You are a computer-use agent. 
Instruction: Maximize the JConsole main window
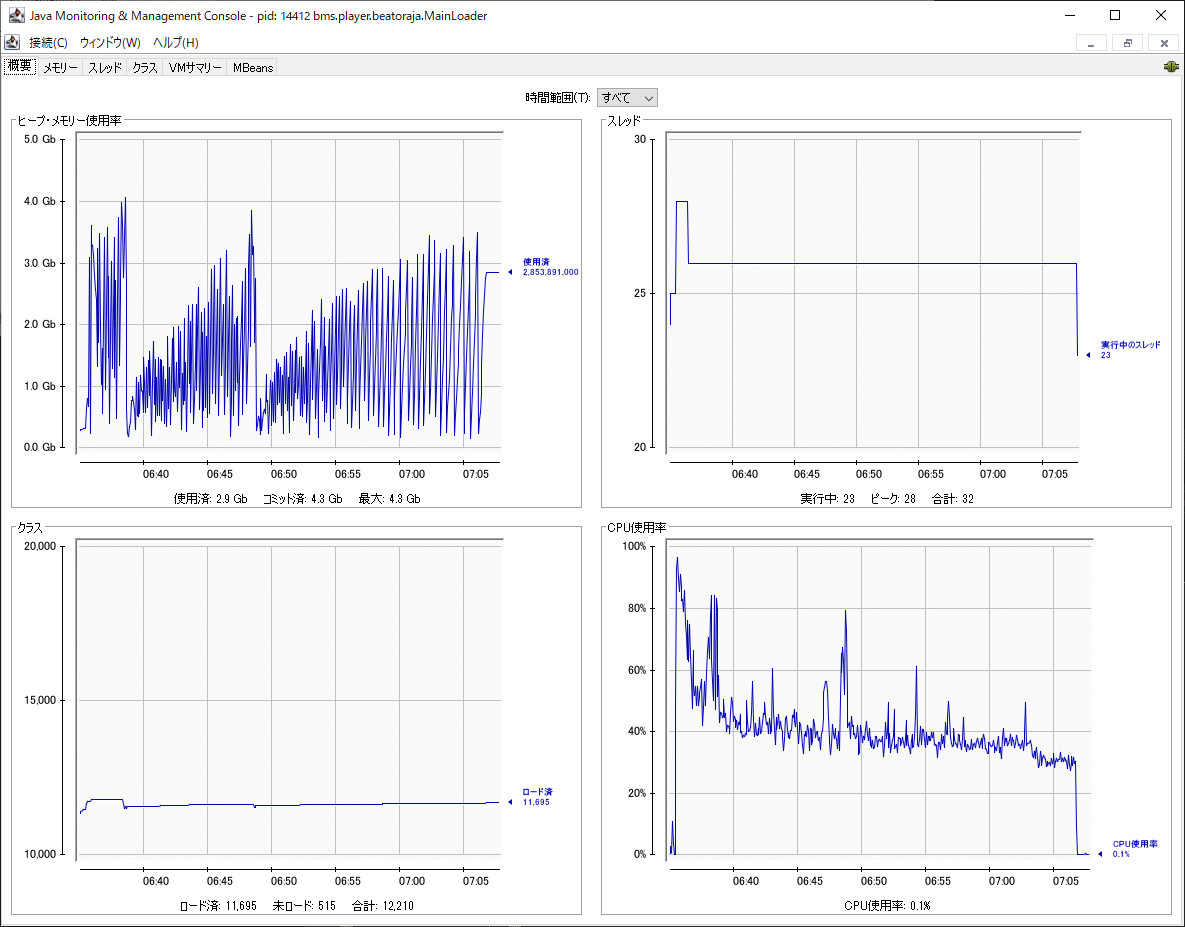(x=1115, y=15)
